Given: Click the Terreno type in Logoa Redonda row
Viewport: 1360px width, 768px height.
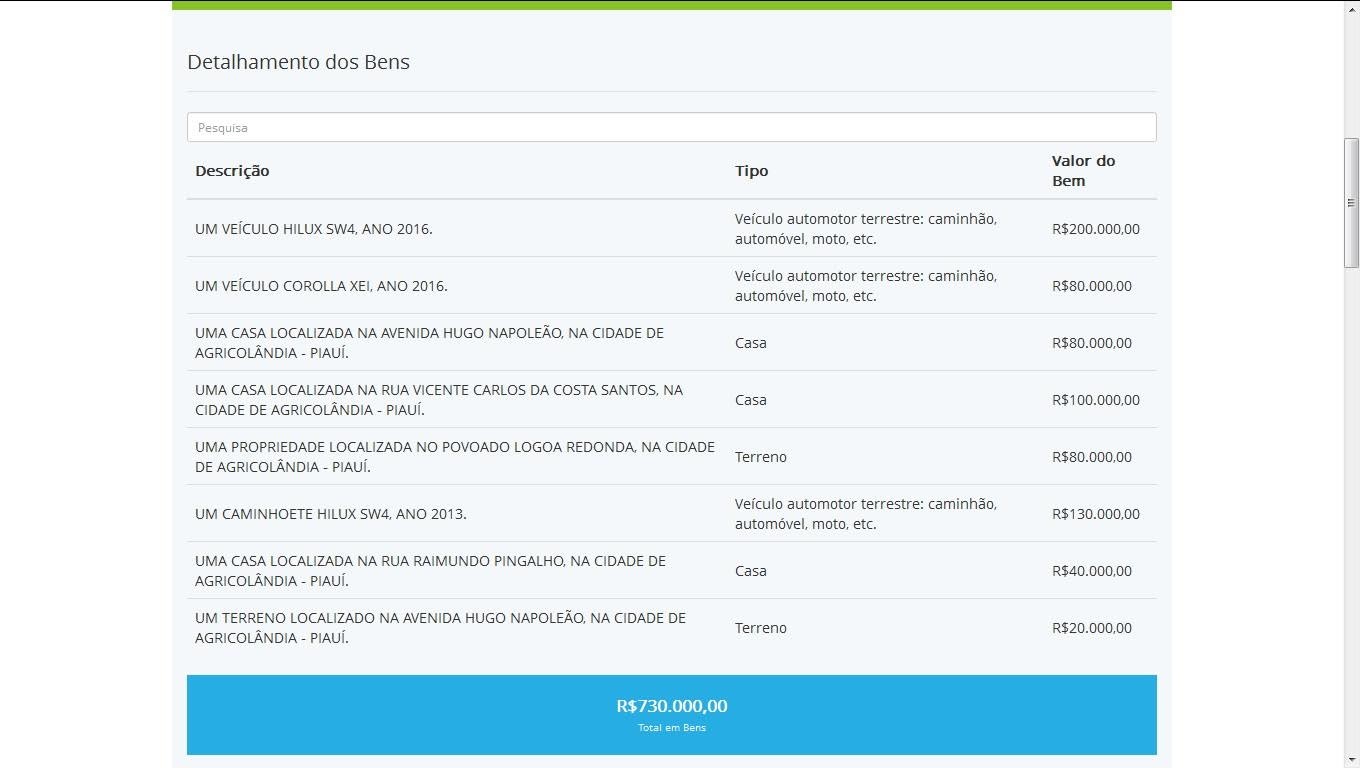Looking at the screenshot, I should 761,457.
